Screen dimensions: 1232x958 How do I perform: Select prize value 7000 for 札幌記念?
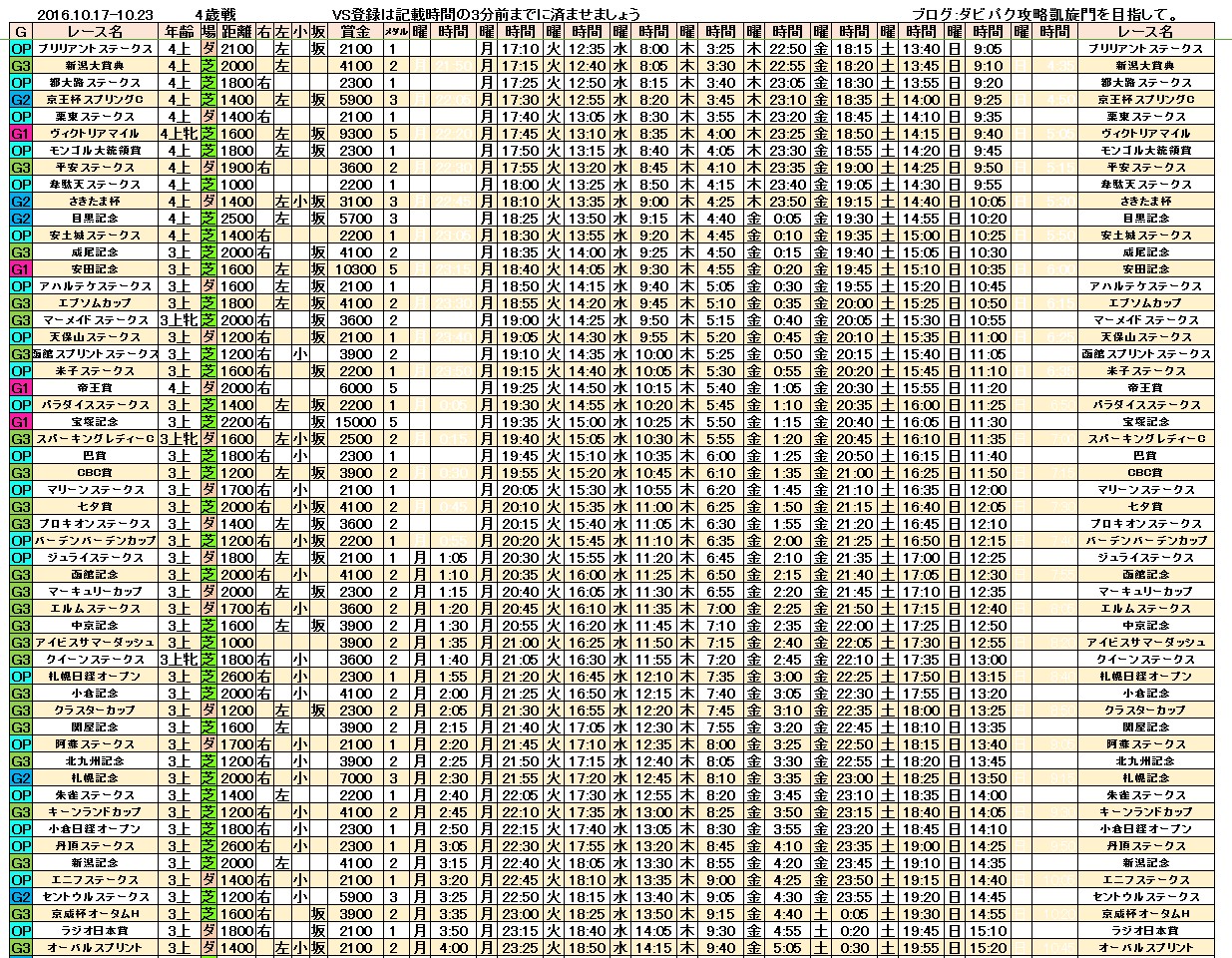coord(355,777)
